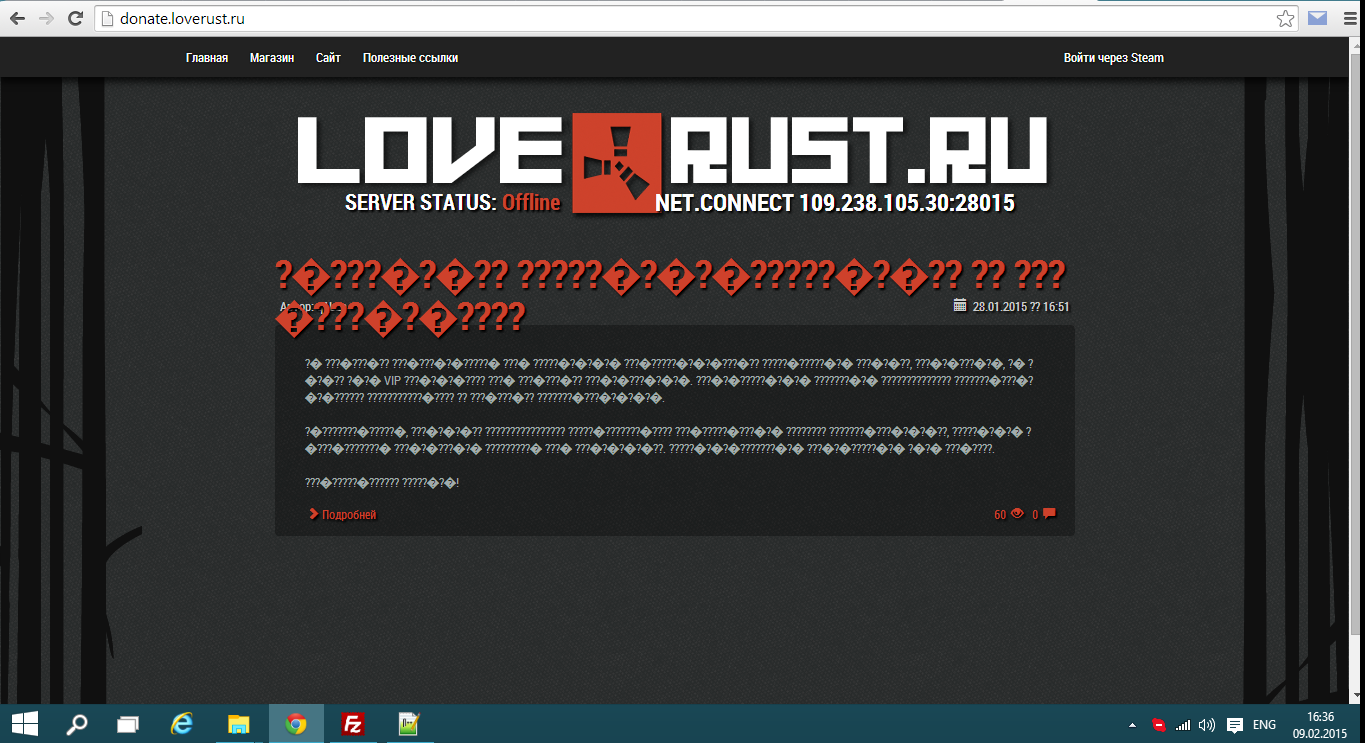Open the mail envelope extension icon

[x=1317, y=18]
